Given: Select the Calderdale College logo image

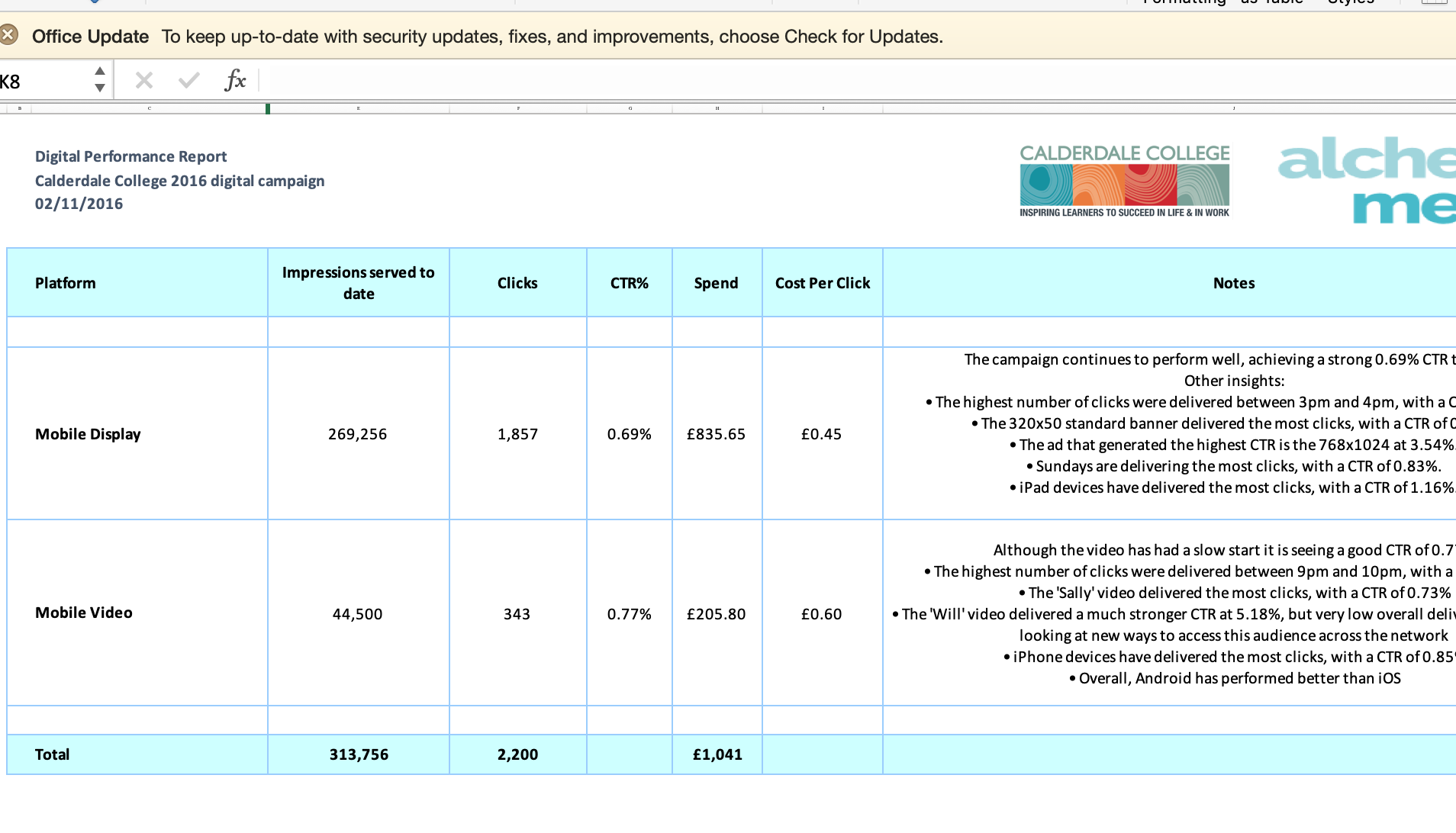Looking at the screenshot, I should 1125,181.
